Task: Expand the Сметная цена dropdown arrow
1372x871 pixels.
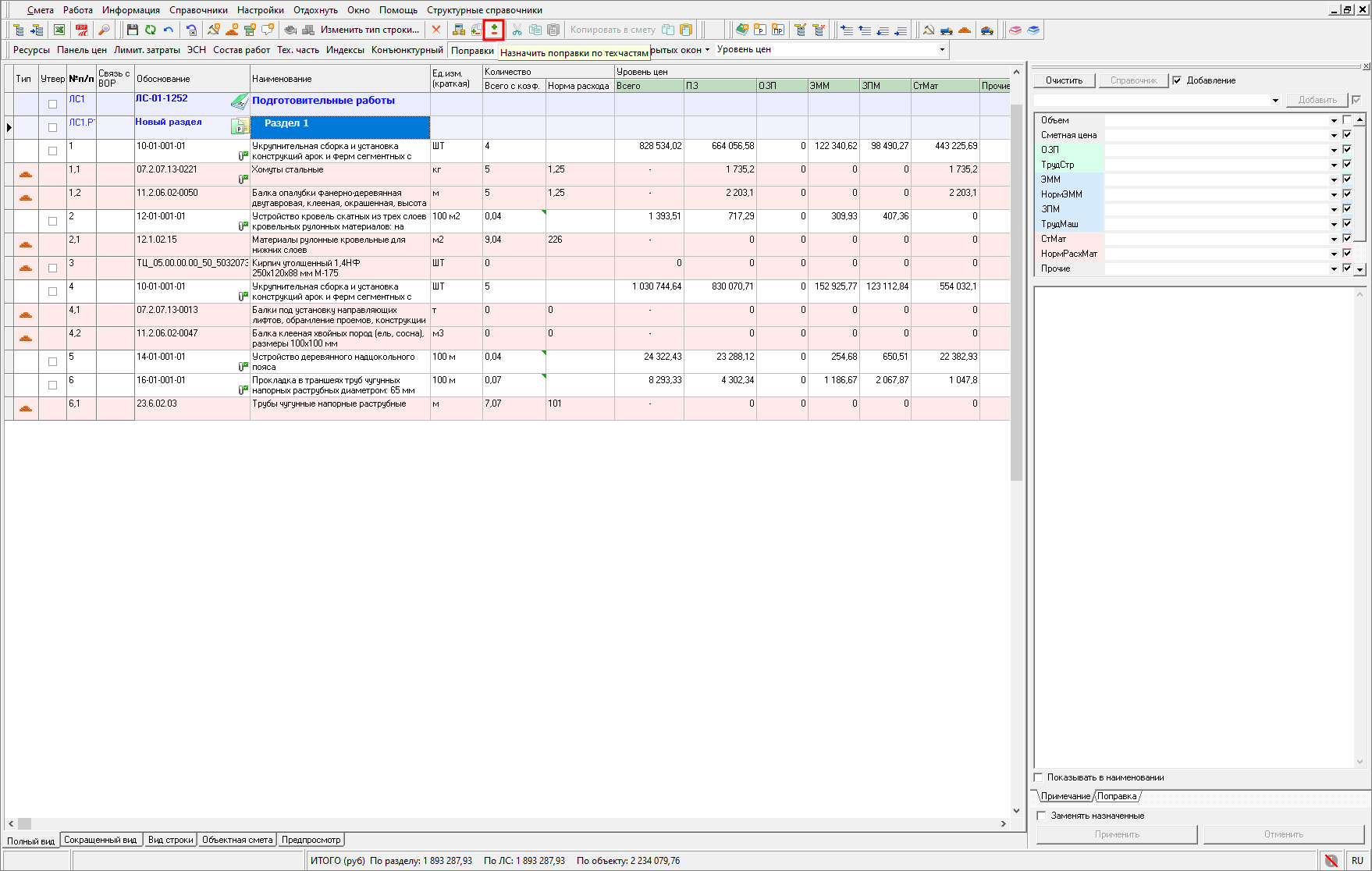Action: pyautogui.click(x=1334, y=135)
